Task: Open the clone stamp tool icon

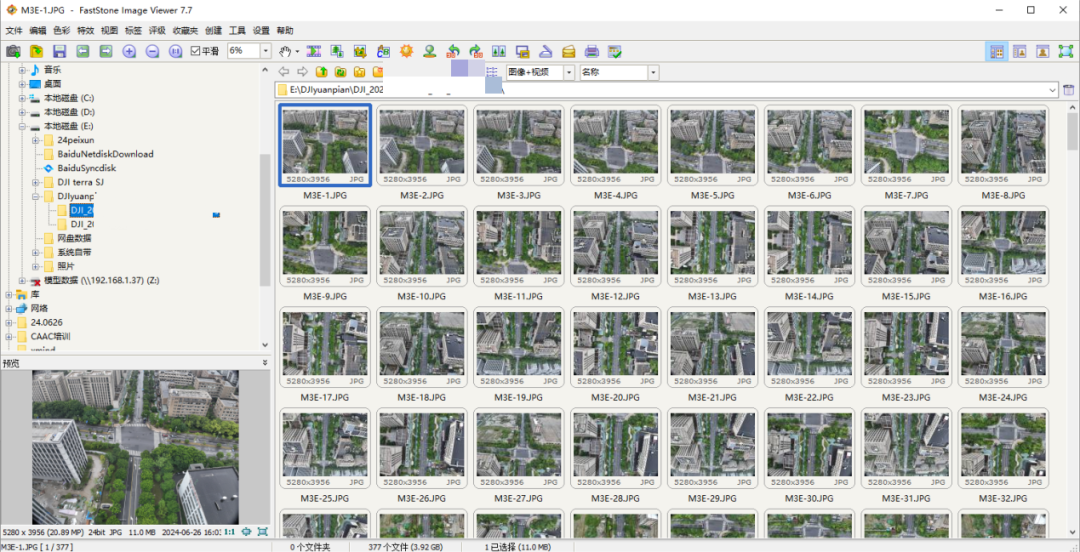Action: click(x=430, y=51)
